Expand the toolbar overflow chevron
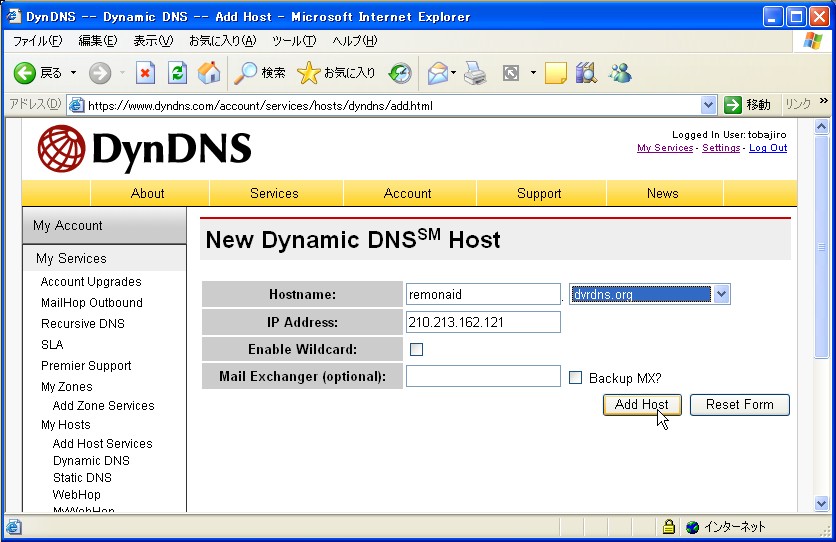Image resolution: width=836 pixels, height=542 pixels. coord(823,101)
